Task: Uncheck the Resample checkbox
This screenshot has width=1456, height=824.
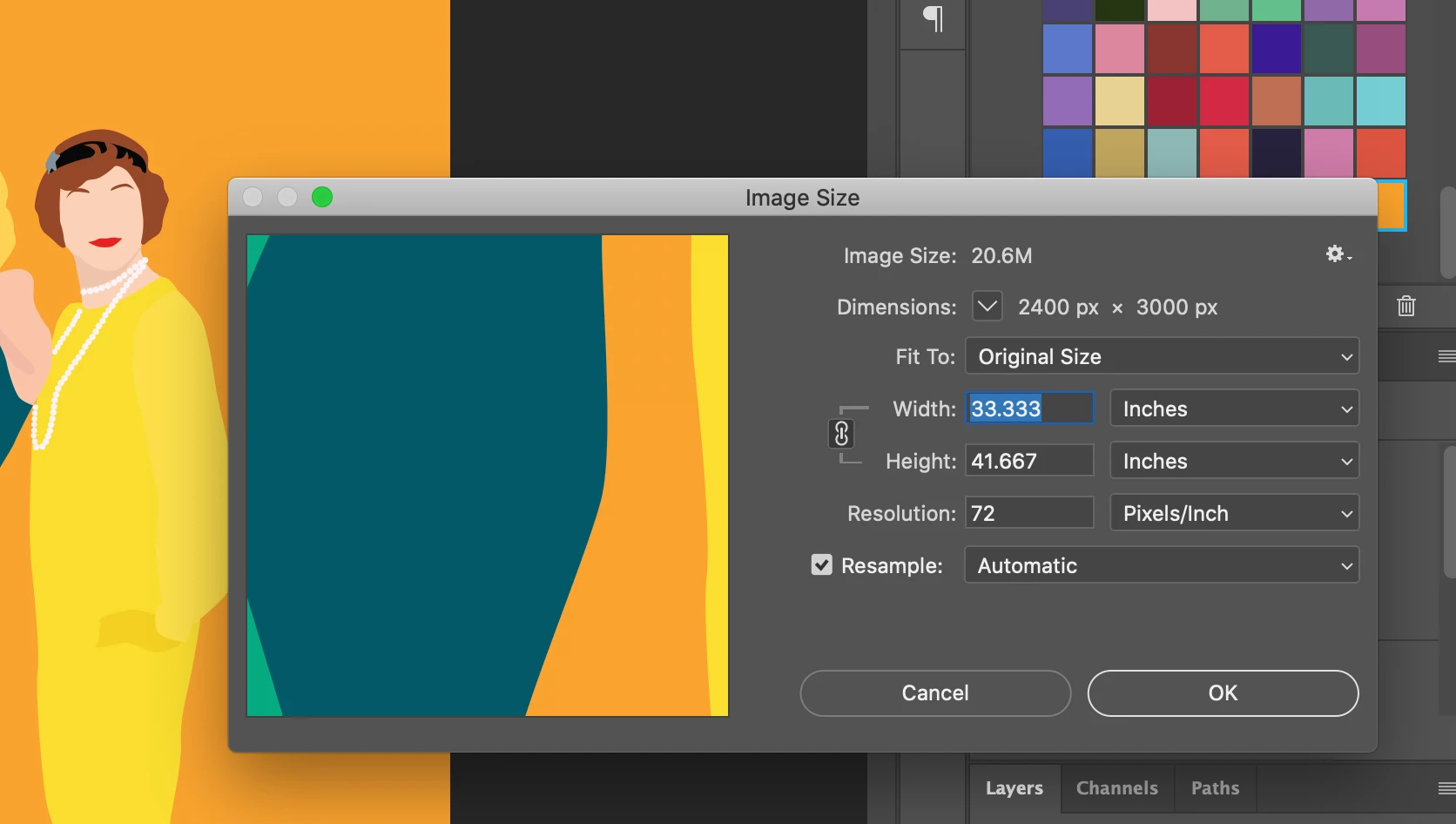Action: pos(821,565)
